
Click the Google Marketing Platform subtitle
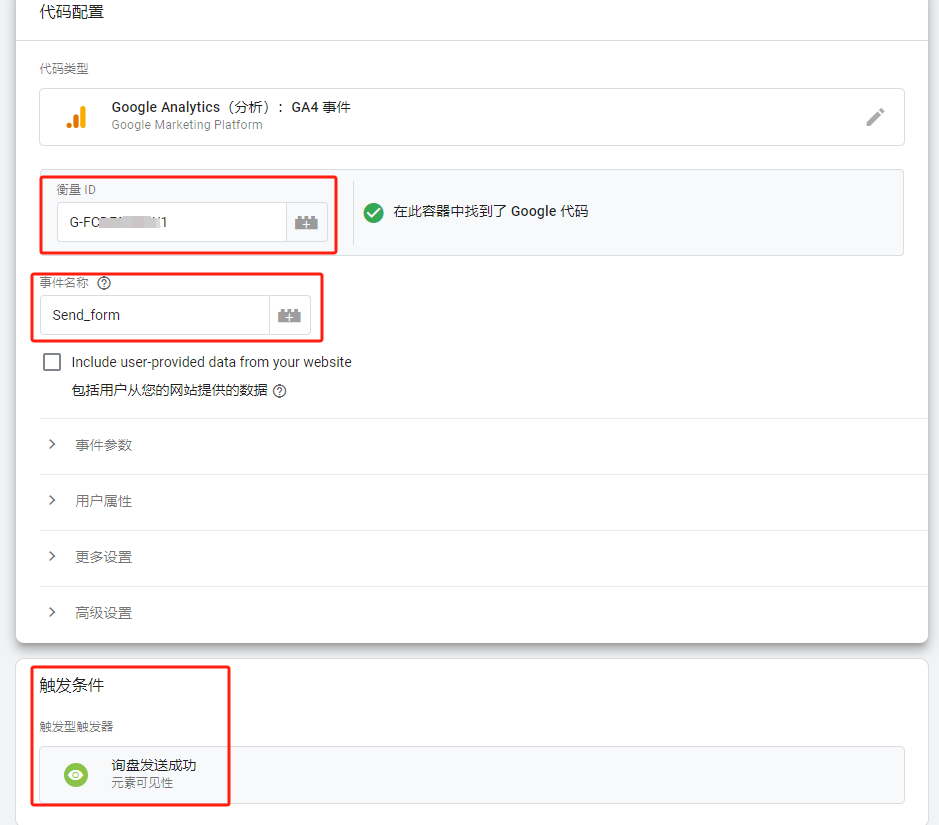pos(187,125)
